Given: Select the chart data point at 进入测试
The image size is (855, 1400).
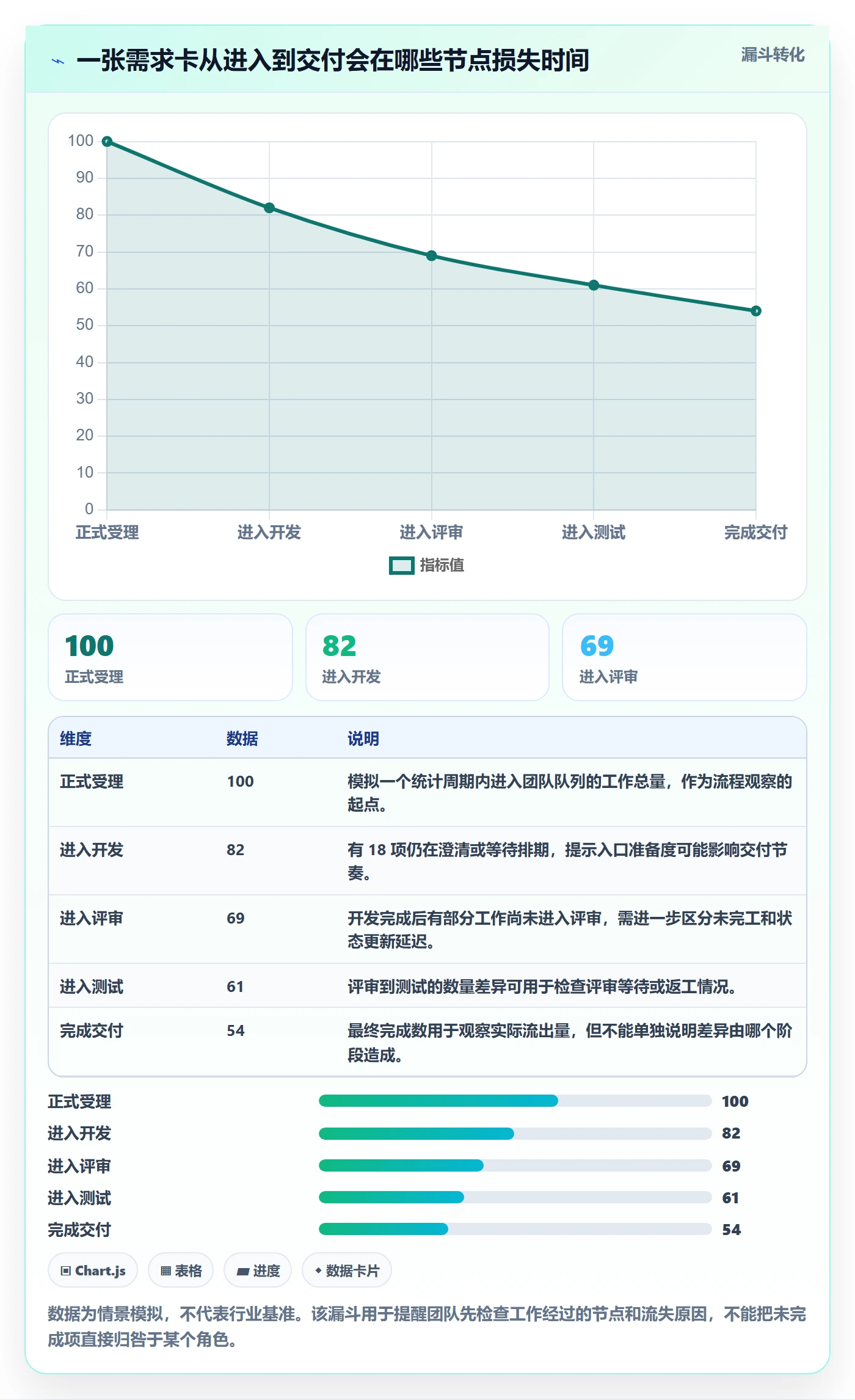Looking at the screenshot, I should pyautogui.click(x=594, y=285).
